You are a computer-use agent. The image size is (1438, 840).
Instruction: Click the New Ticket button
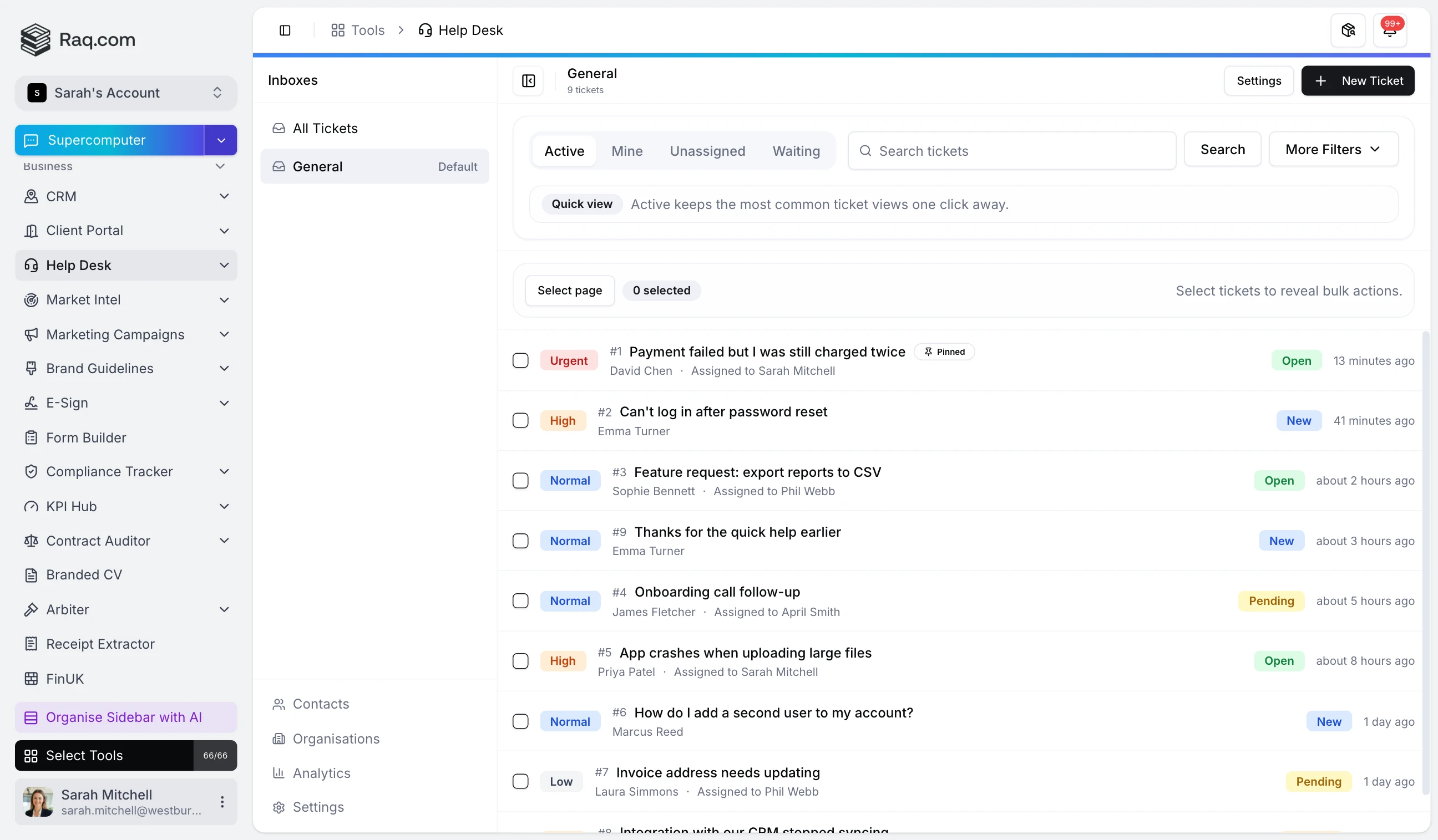1358,81
